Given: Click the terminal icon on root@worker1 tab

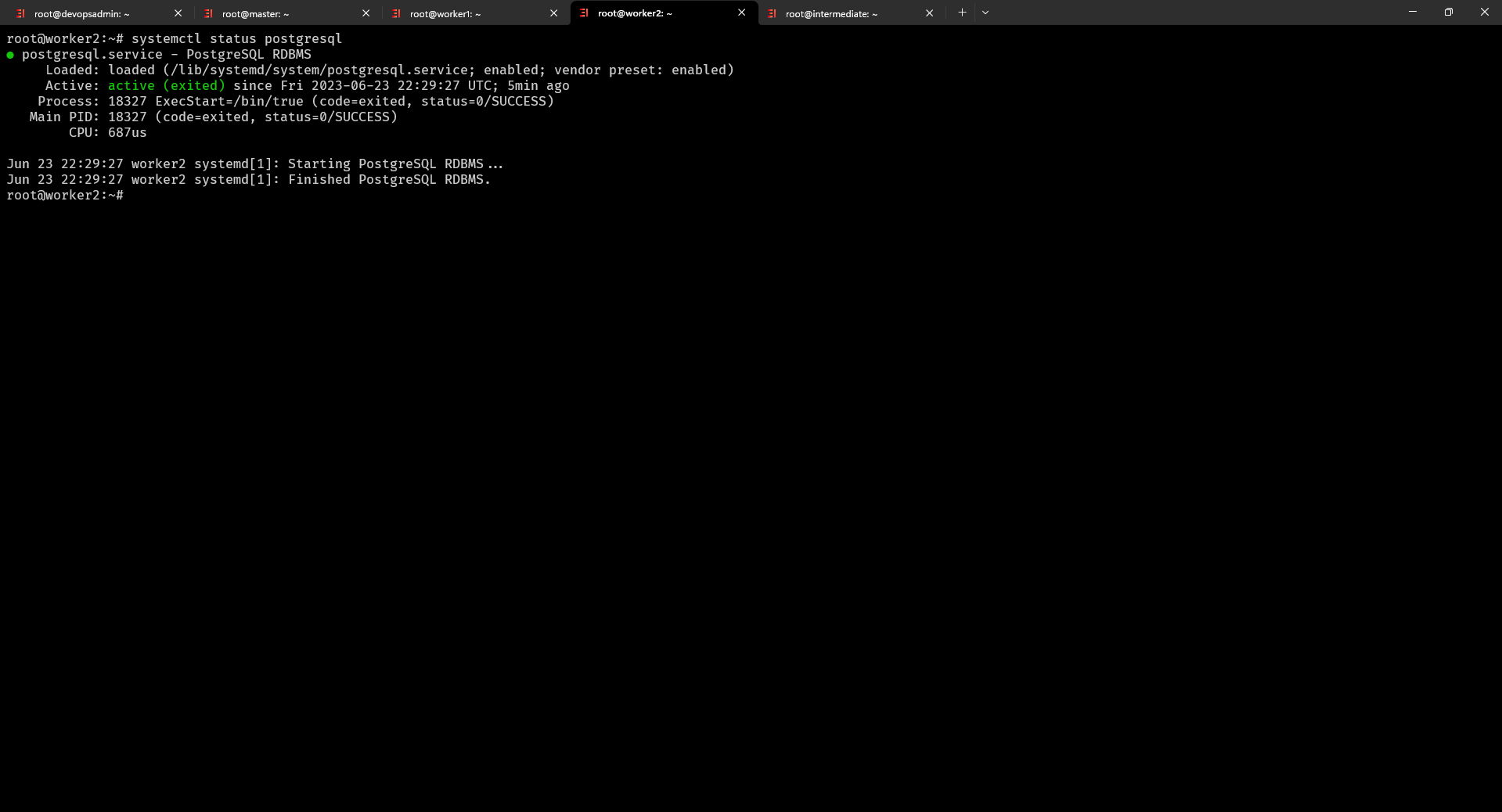Looking at the screenshot, I should 397,13.
